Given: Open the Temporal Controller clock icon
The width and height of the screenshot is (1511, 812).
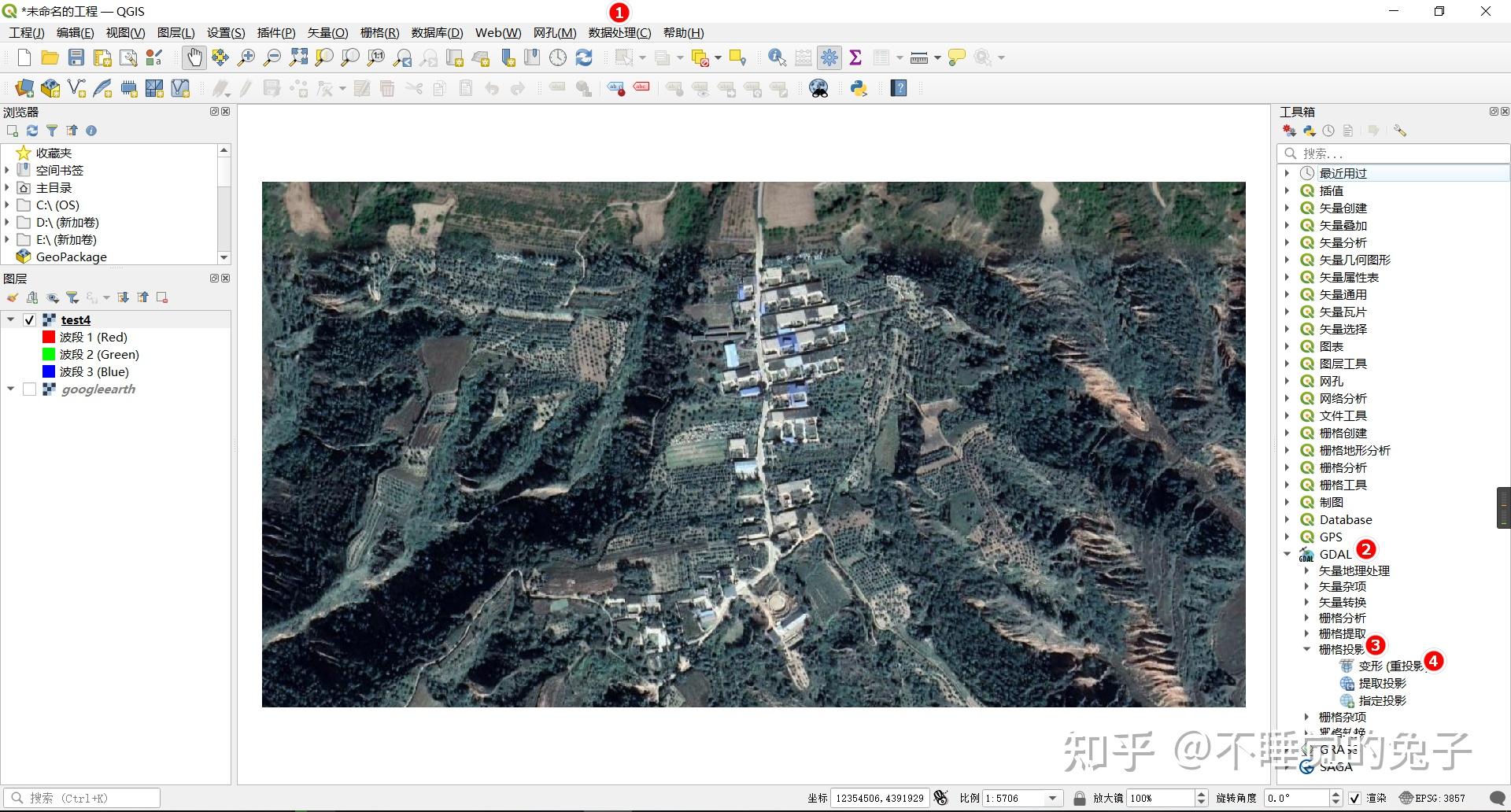Looking at the screenshot, I should tap(558, 57).
